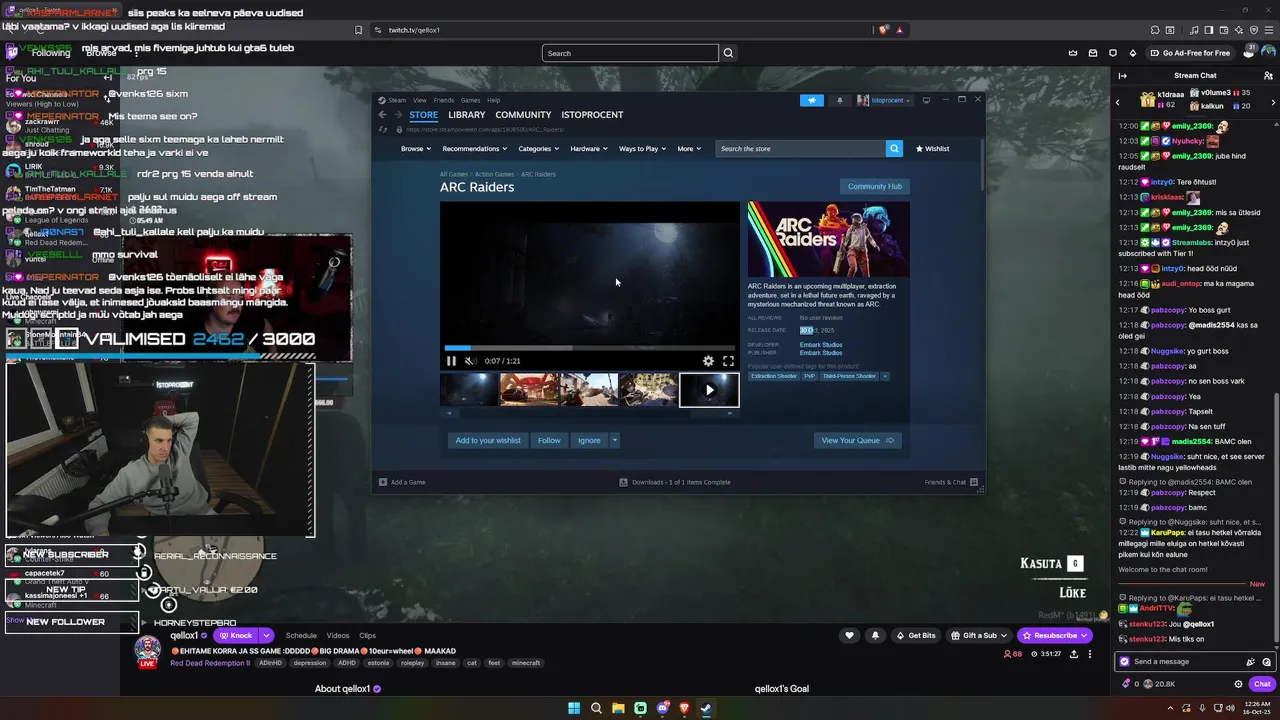Open Steam Big Picture mode monitor icon
1280x720 pixels.
[x=926, y=100]
